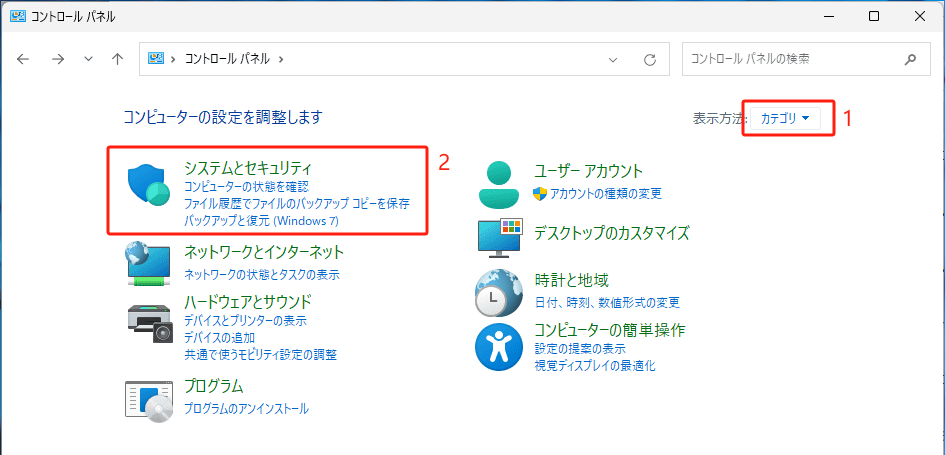
Task: Open the Clock and Region globe icon
Action: pos(501,293)
